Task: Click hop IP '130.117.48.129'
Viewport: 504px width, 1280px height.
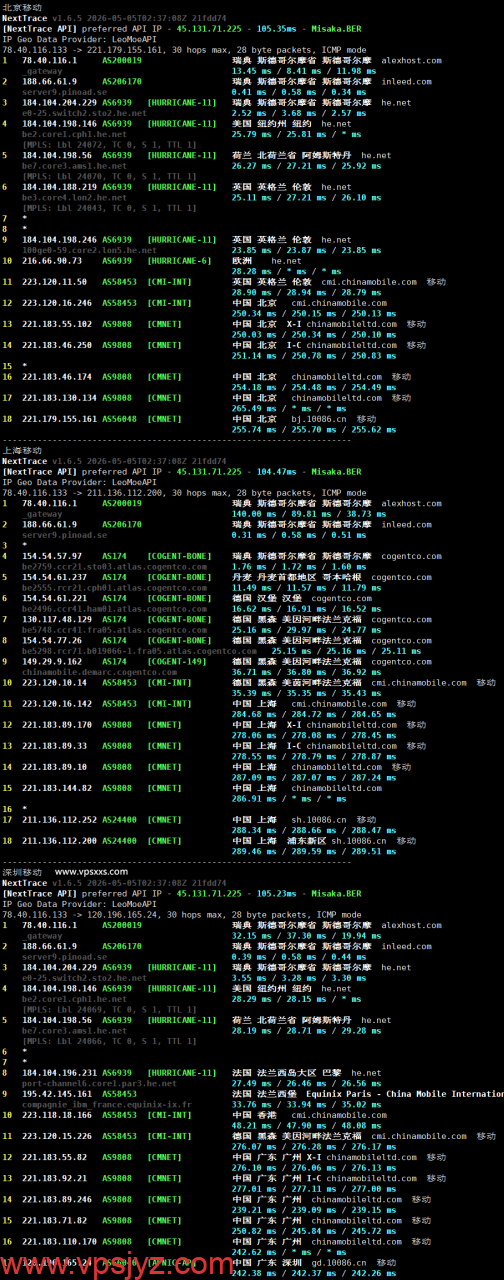Action: [57, 619]
